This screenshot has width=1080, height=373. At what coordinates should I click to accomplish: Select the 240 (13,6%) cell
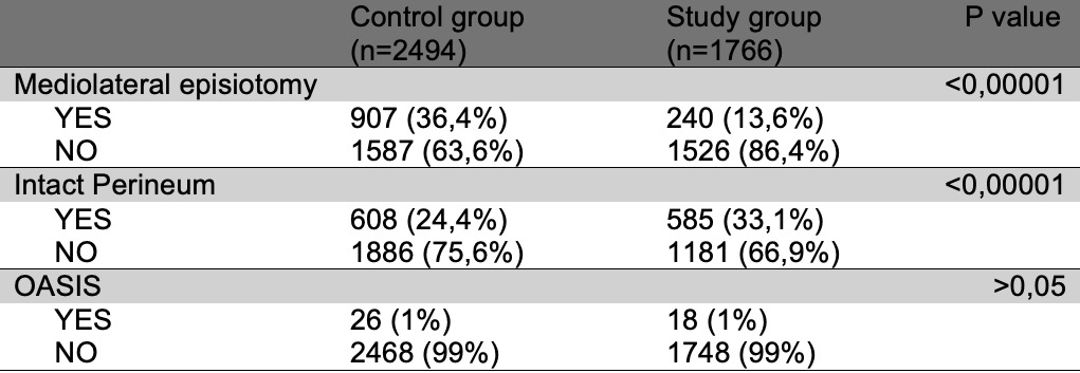coord(745,119)
